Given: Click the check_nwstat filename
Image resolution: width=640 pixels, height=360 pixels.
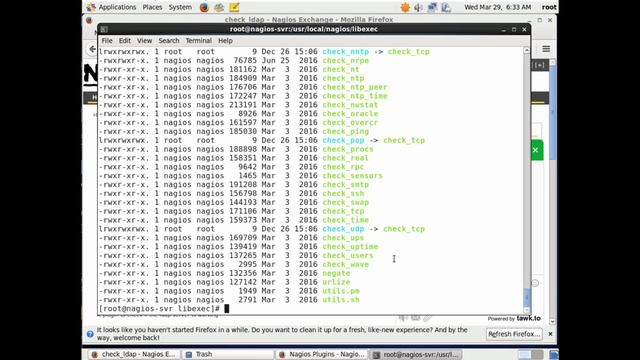Looking at the screenshot, I should (350, 105).
